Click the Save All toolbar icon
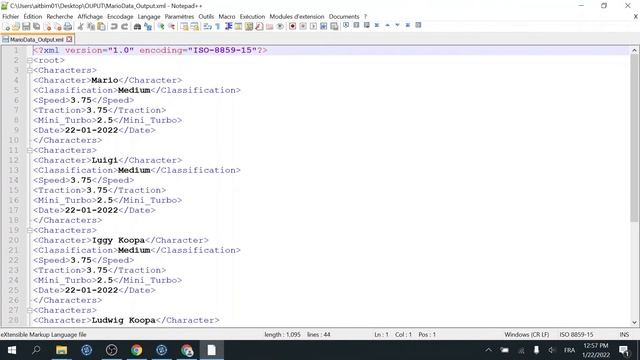The image size is (640, 360). pos(36,27)
